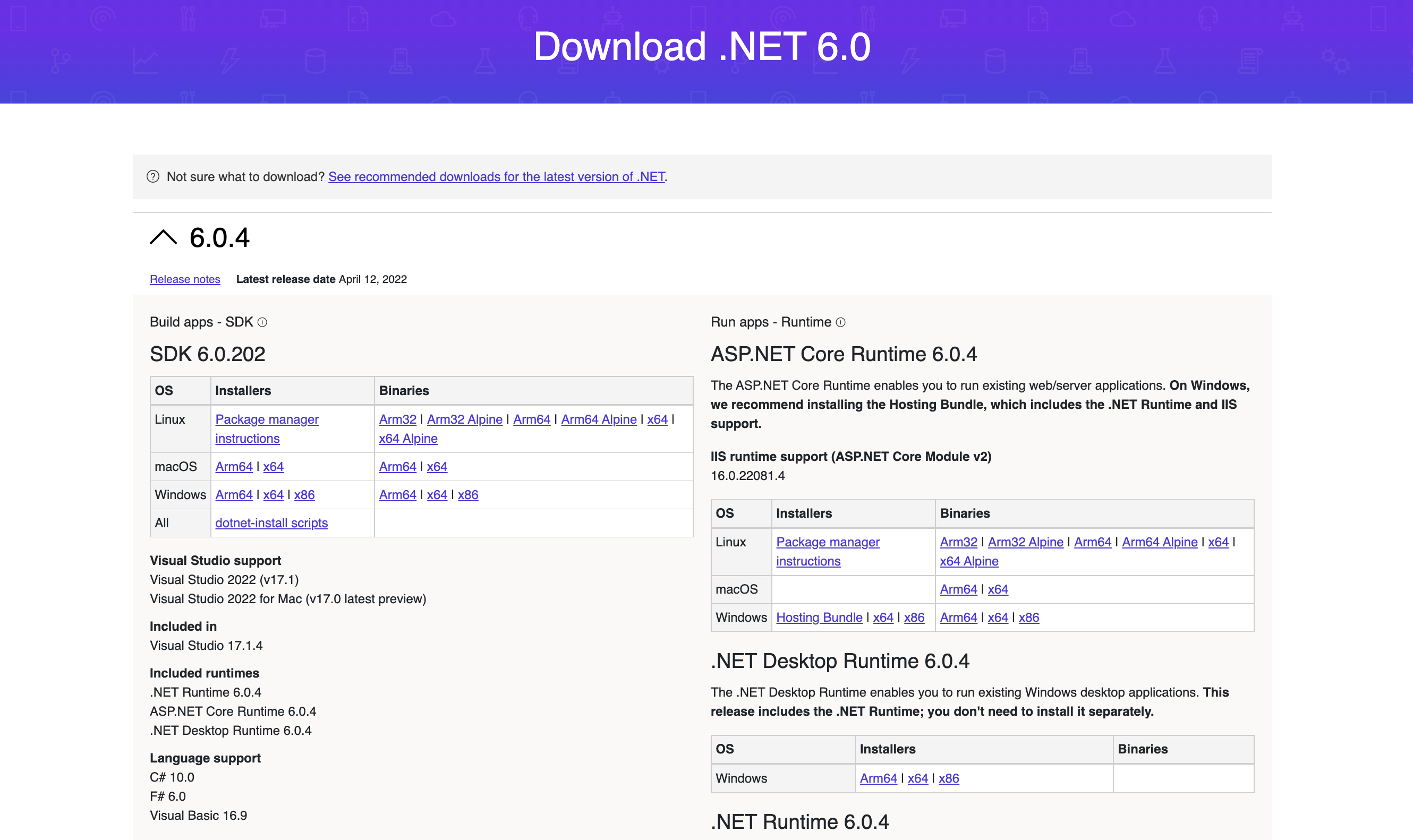Click info icon next to Build apps - SDK

[262, 322]
